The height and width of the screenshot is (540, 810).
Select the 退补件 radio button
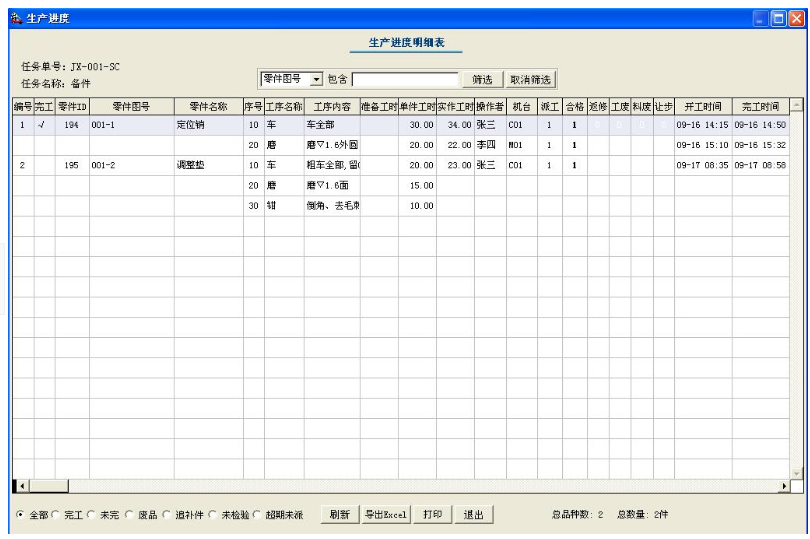(x=166, y=514)
